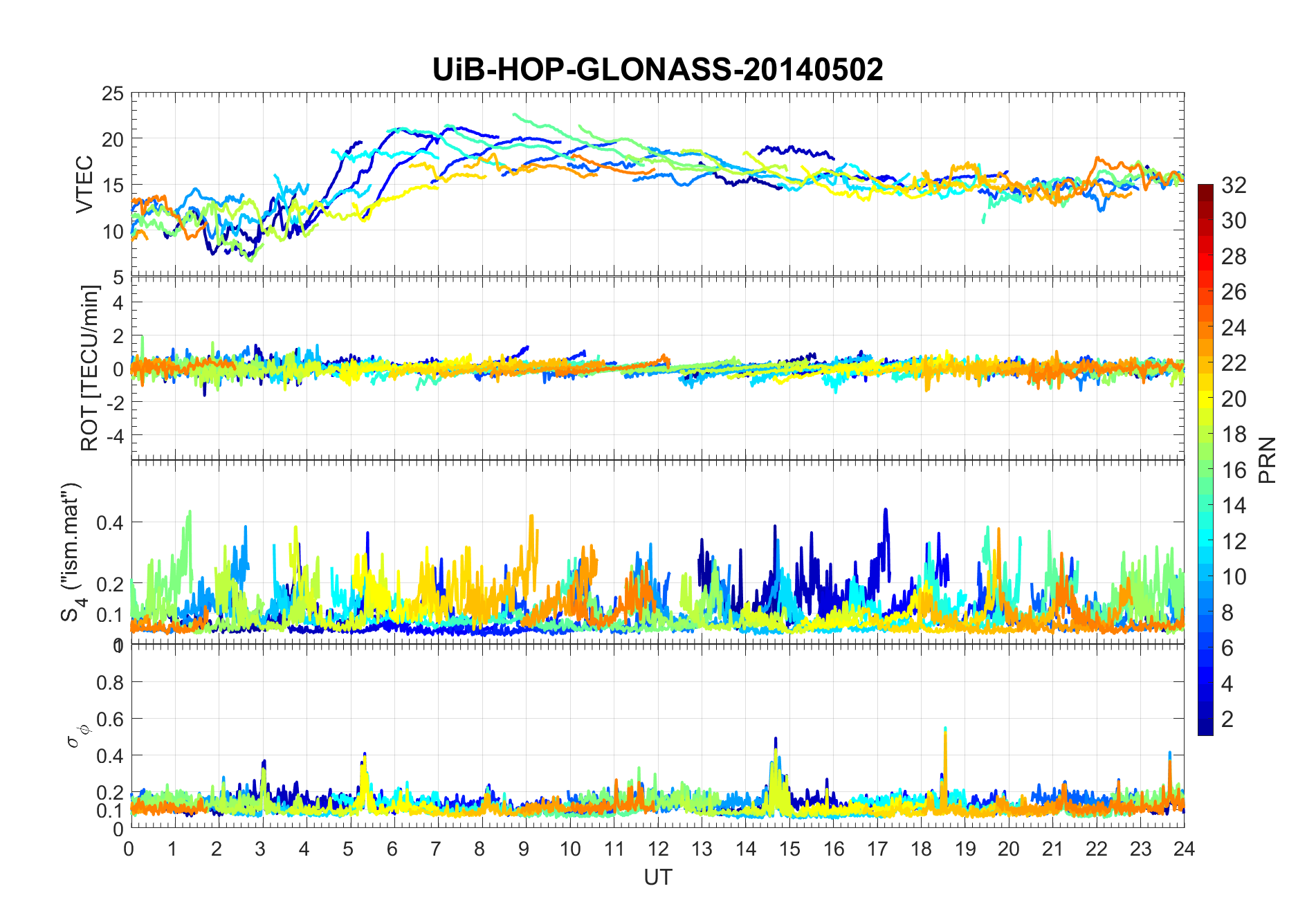This screenshot has height=920, width=1316.
Task: Click the PRN colorbar label
Action: pyautogui.click(x=1268, y=460)
